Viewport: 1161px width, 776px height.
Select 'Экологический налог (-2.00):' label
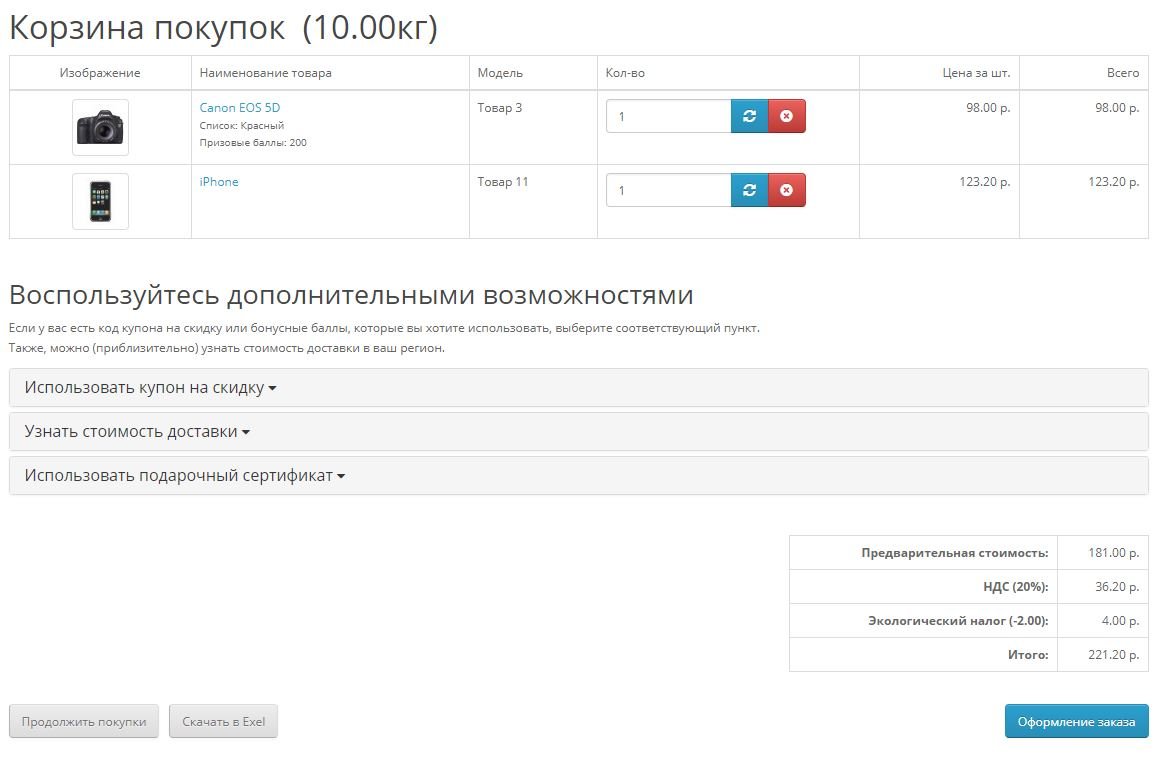pyautogui.click(x=959, y=621)
